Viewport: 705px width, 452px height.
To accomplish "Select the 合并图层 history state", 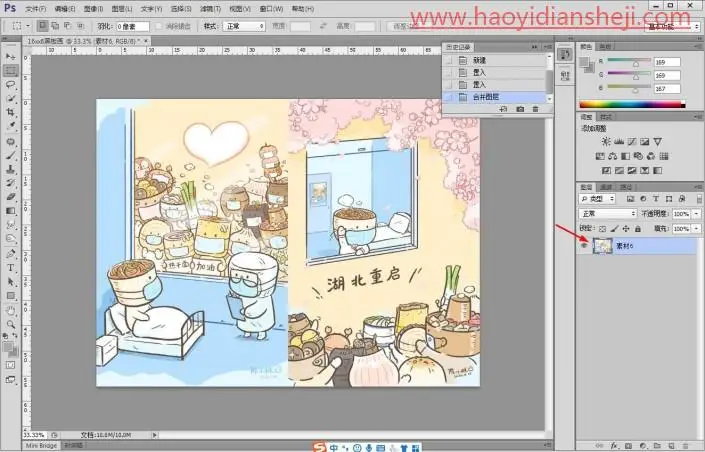I will [494, 97].
